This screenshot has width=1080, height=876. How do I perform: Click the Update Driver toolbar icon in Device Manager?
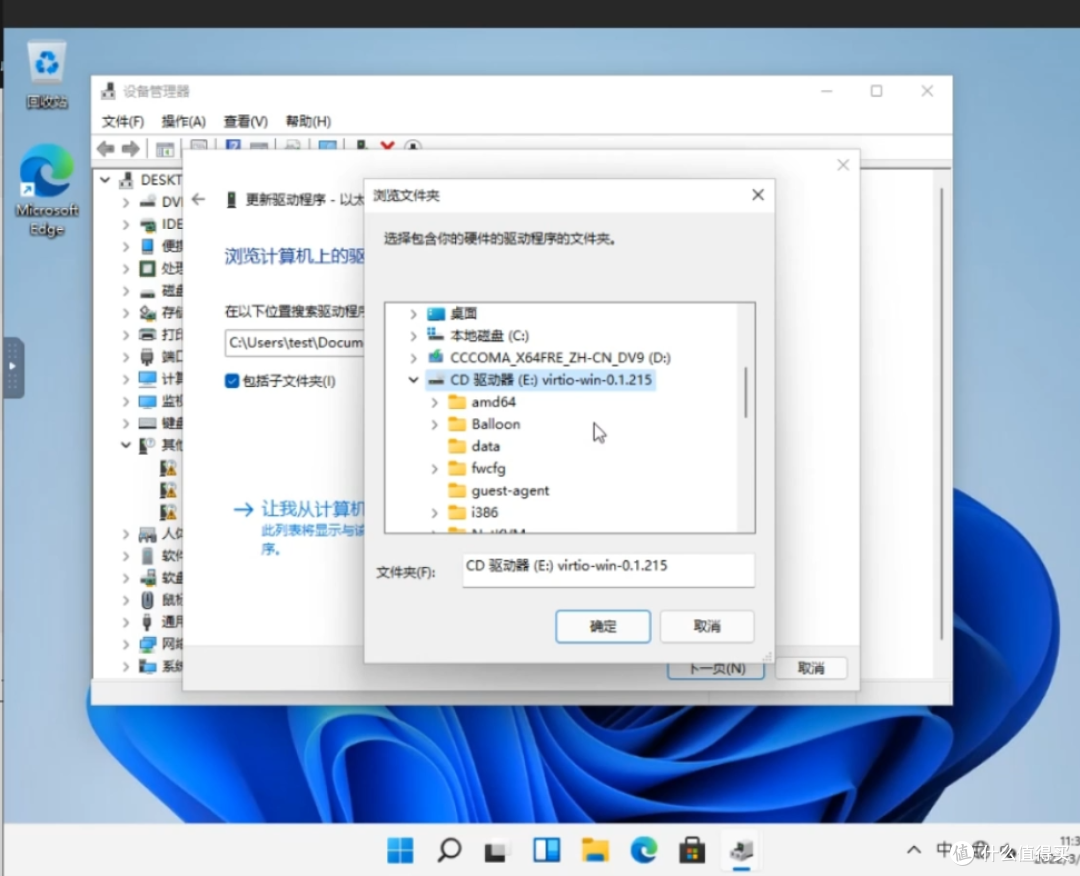[361, 147]
